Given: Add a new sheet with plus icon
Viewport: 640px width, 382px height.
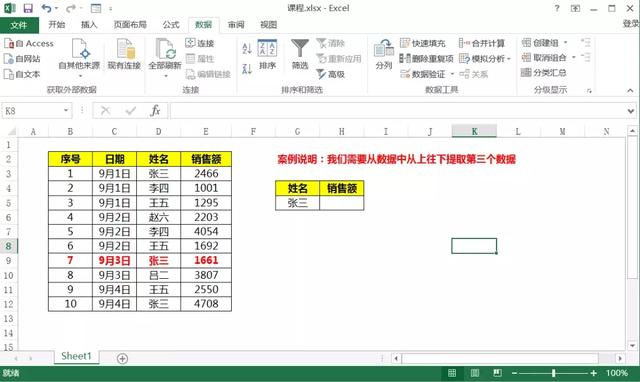Looking at the screenshot, I should pos(122,359).
